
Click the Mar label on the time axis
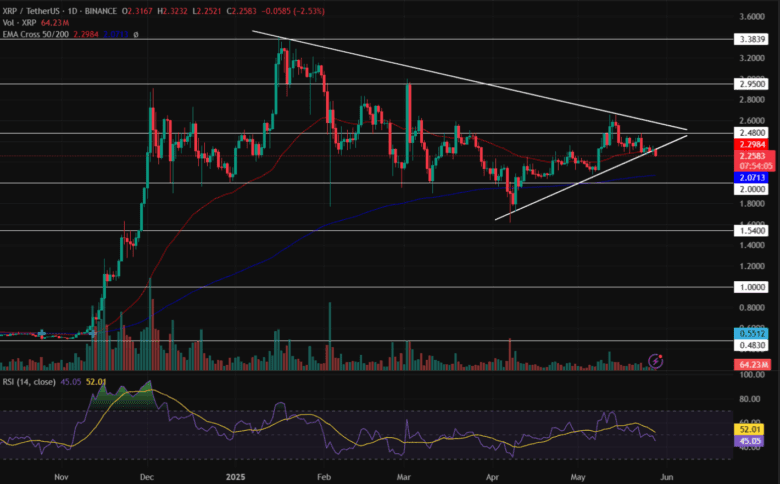coord(403,477)
